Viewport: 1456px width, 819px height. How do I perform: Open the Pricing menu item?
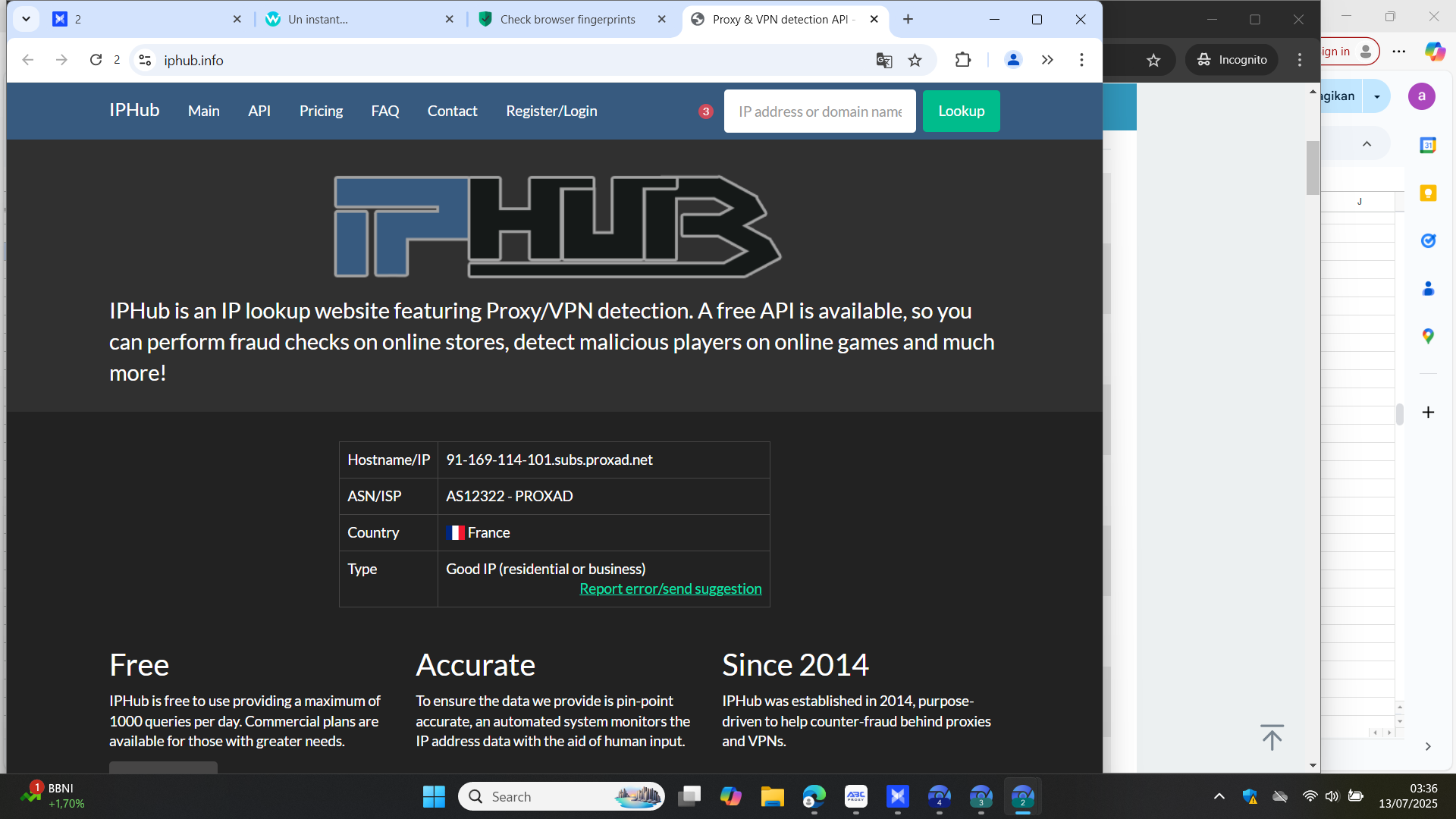[x=321, y=111]
